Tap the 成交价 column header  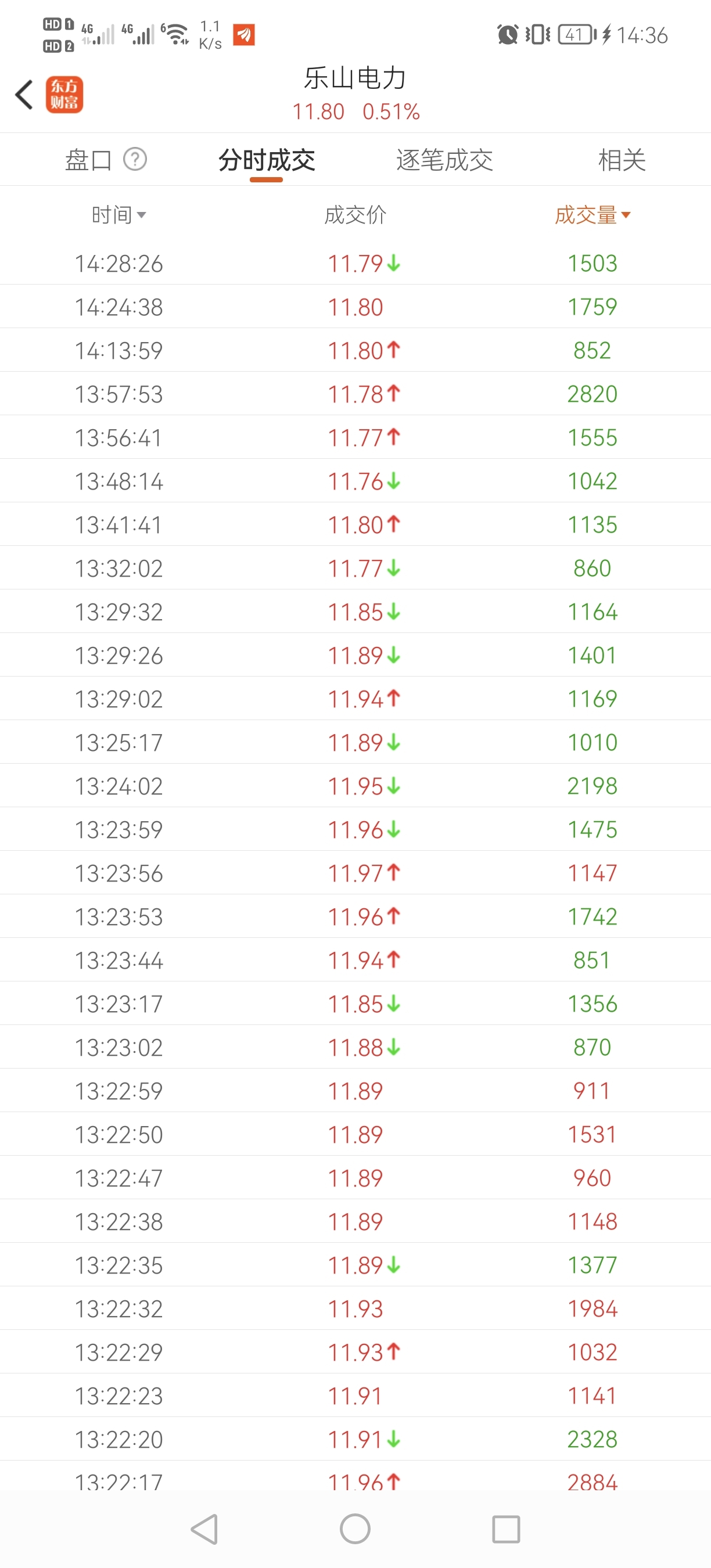355,215
